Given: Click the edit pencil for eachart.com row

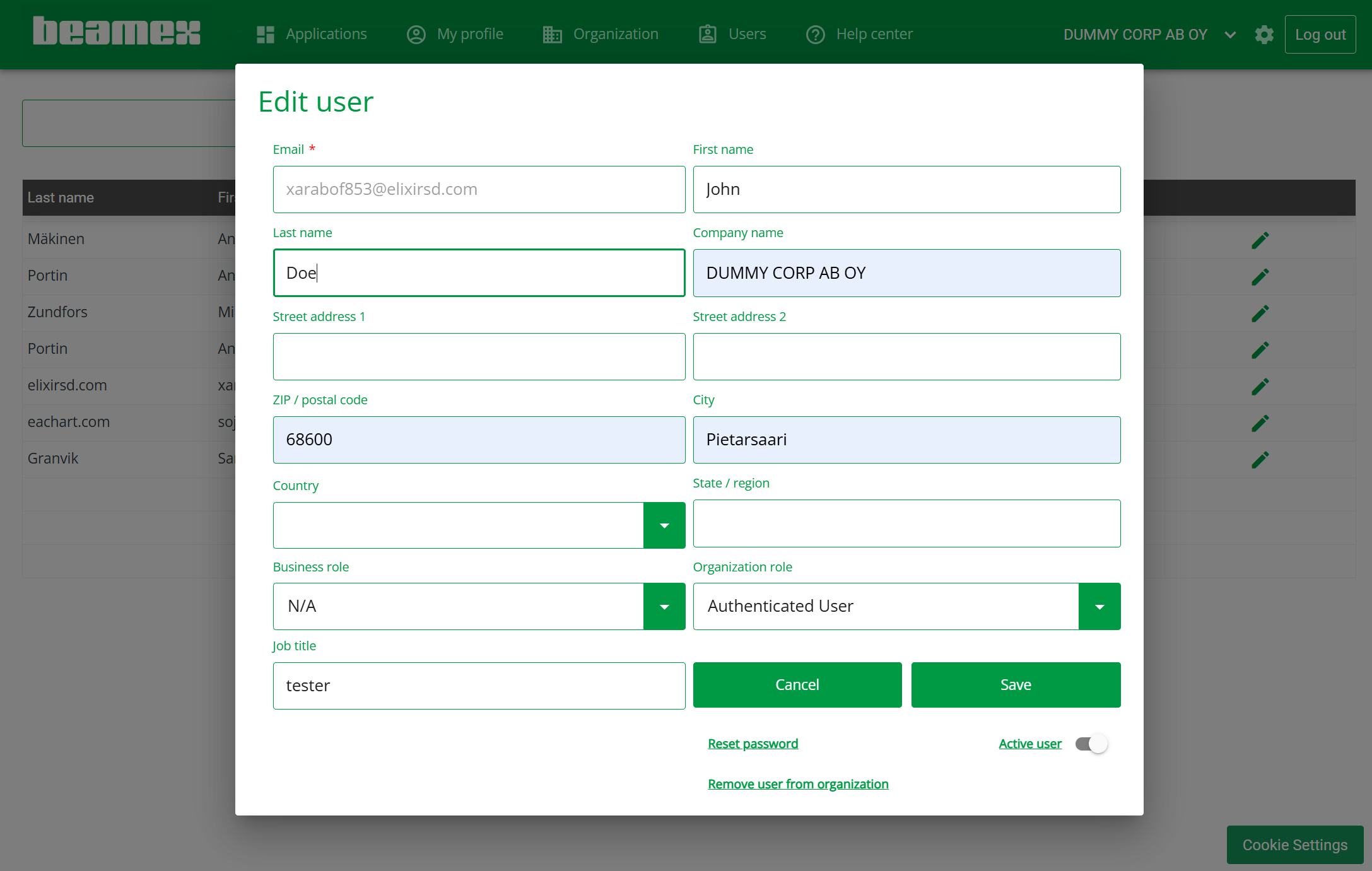Looking at the screenshot, I should click(1260, 423).
